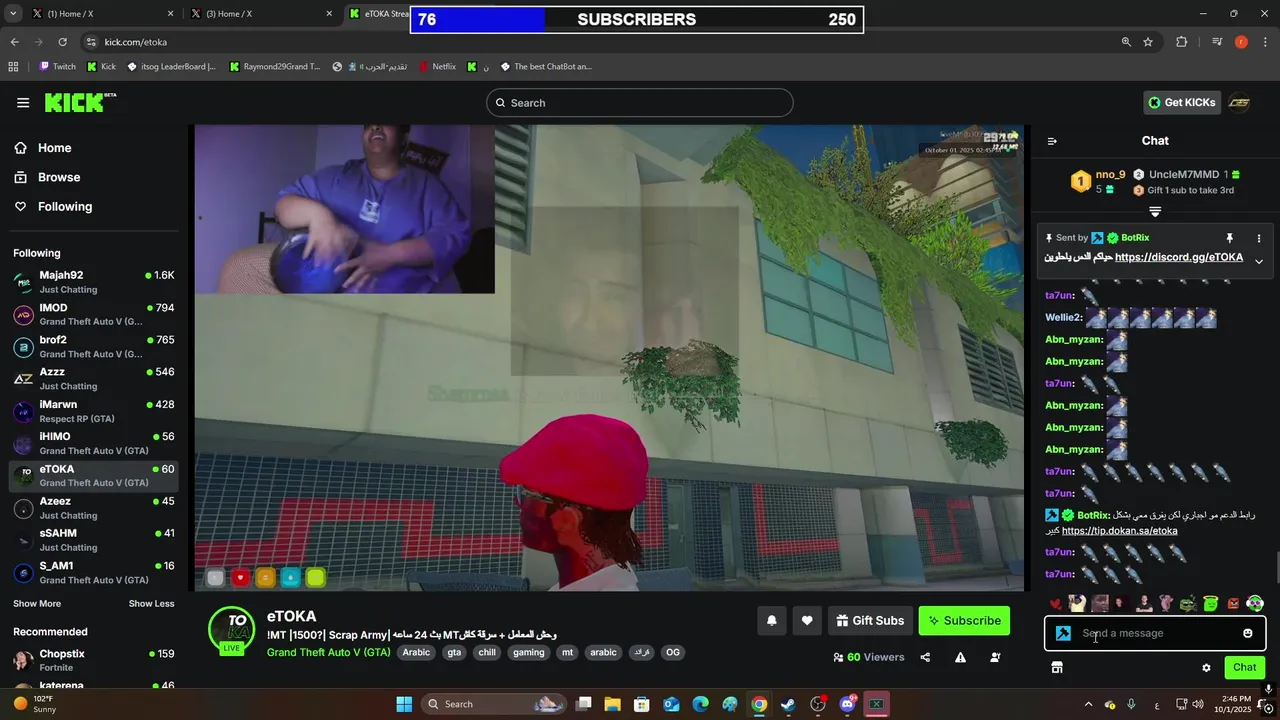The height and width of the screenshot is (720, 1280).
Task: Click eTOKA live avatar
Action: coord(231,630)
